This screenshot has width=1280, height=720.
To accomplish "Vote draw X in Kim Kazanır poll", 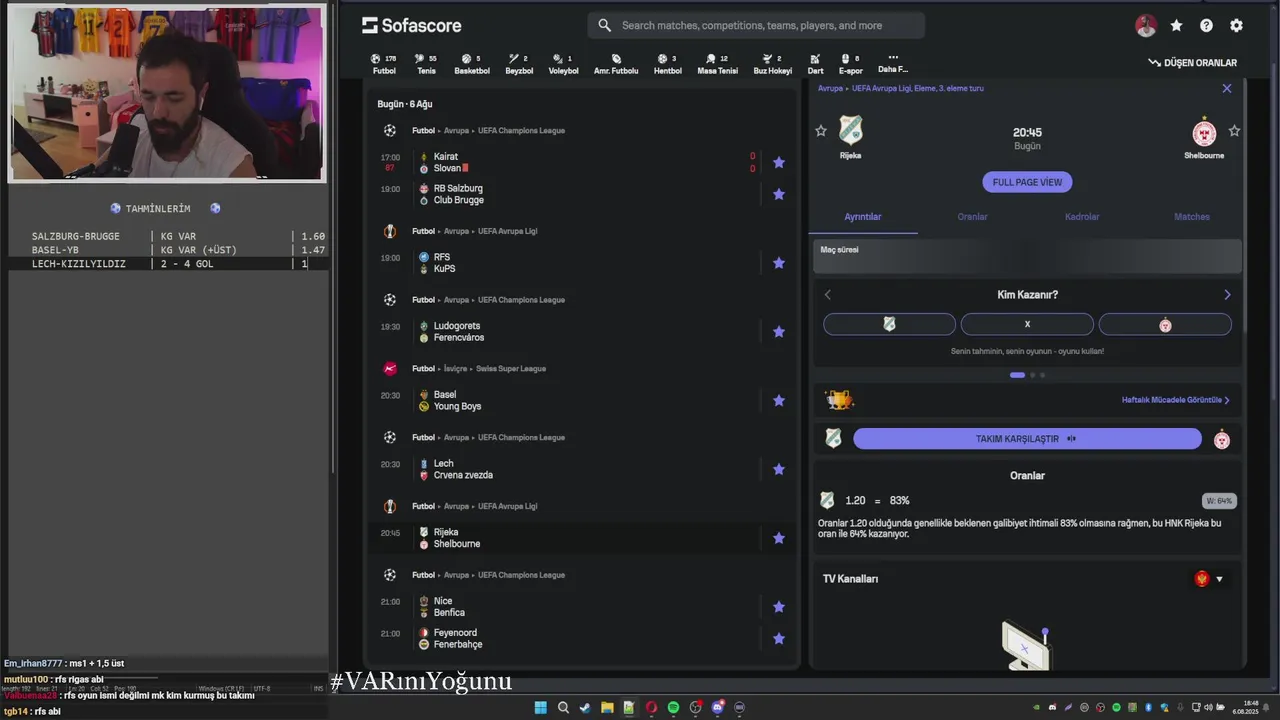I will 1027,324.
